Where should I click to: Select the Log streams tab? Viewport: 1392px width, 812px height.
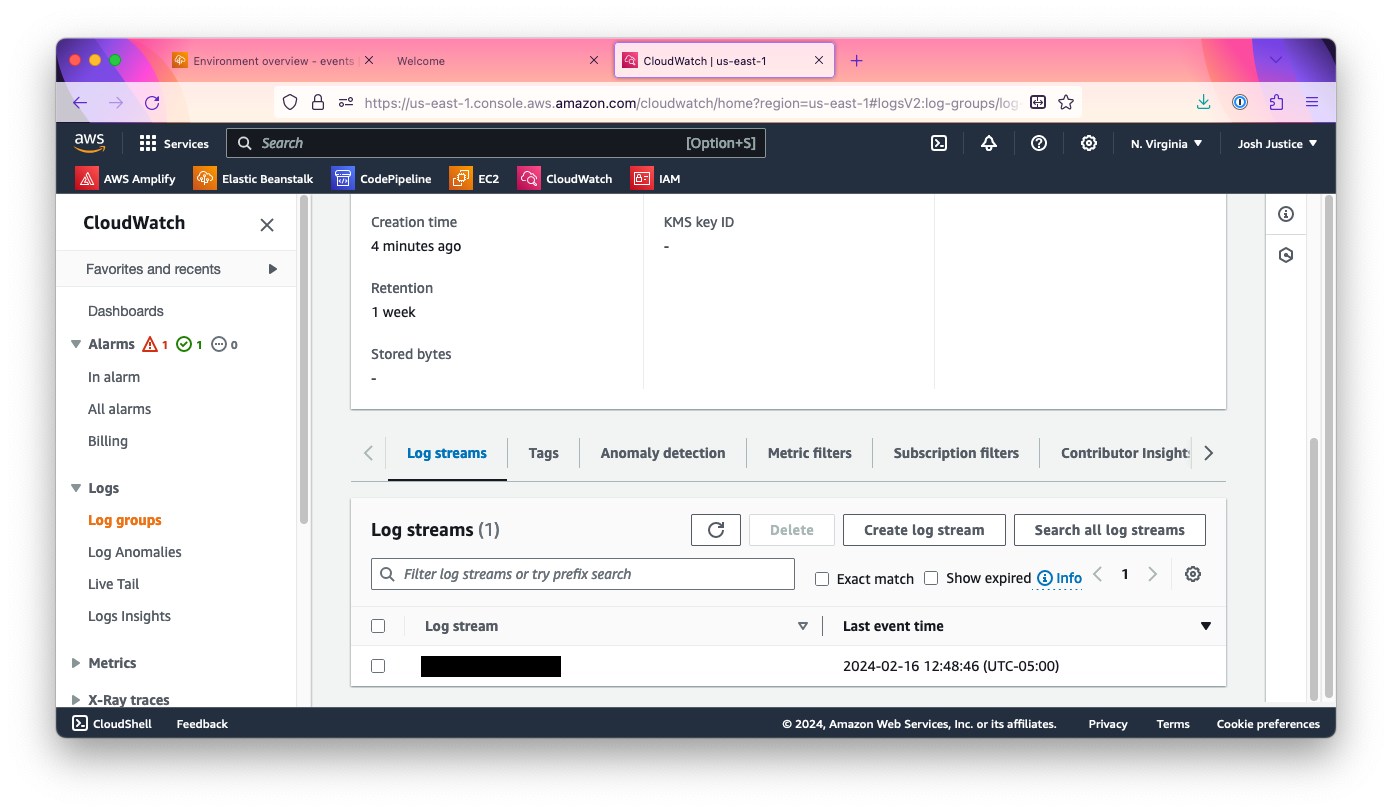click(447, 453)
